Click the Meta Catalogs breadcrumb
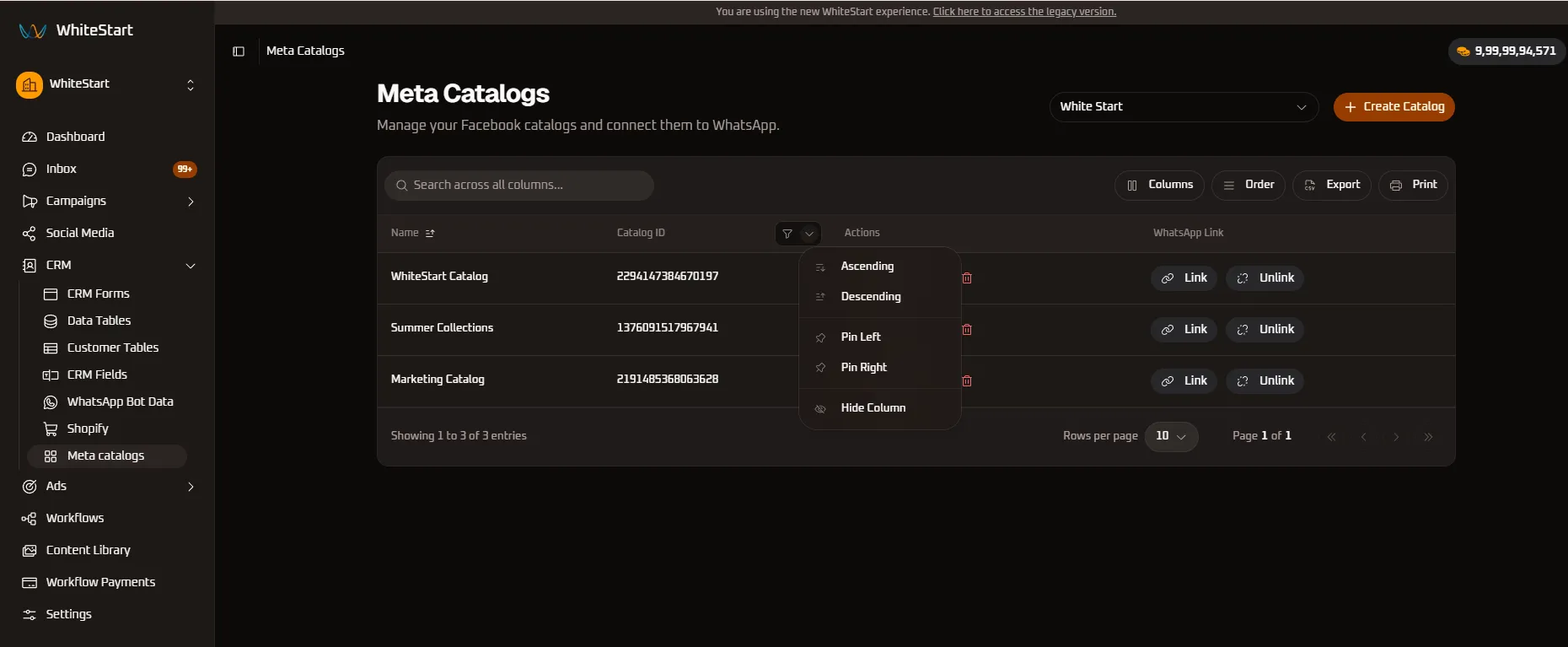The height and width of the screenshot is (647, 1568). pyautogui.click(x=305, y=51)
